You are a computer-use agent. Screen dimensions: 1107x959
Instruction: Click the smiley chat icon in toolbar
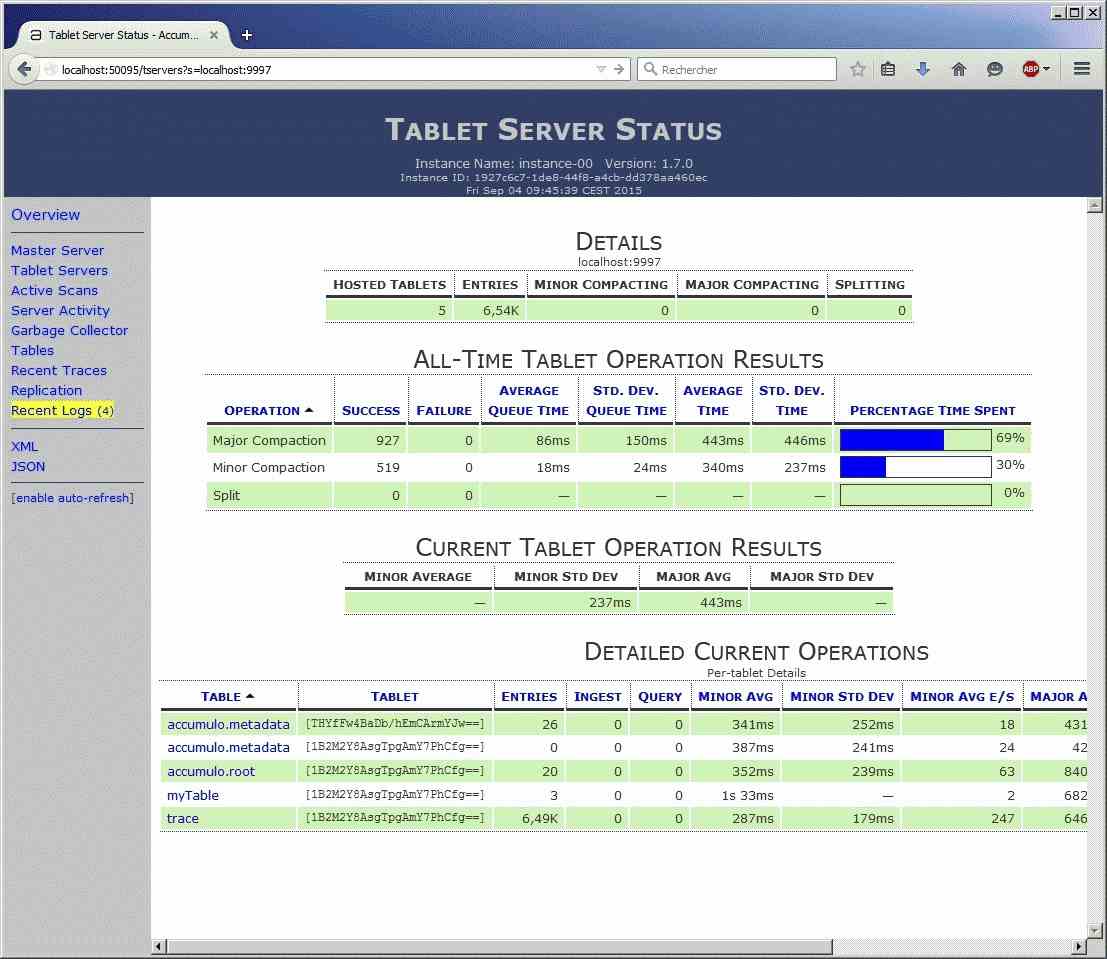point(994,69)
